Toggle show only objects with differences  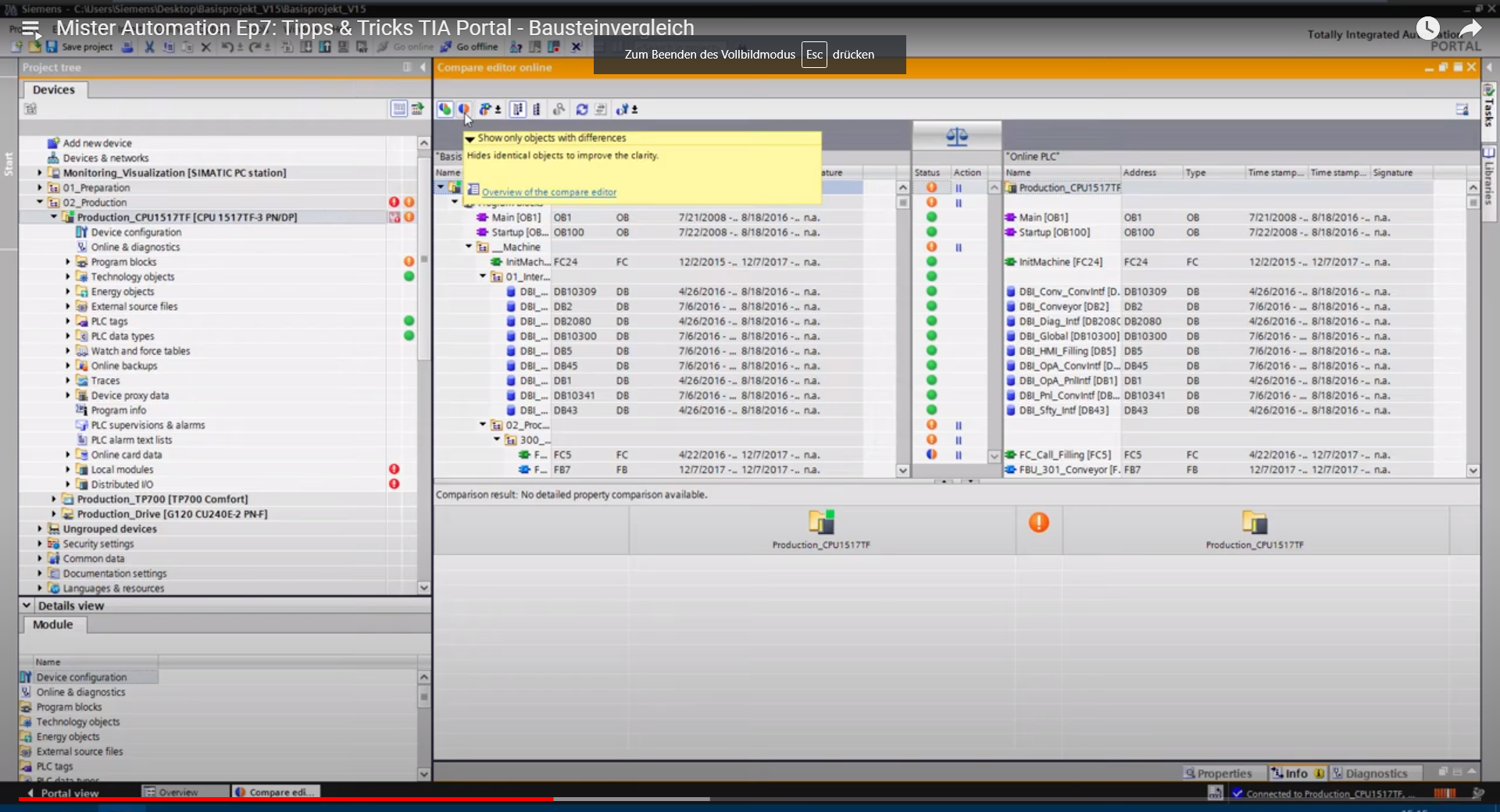coord(464,109)
